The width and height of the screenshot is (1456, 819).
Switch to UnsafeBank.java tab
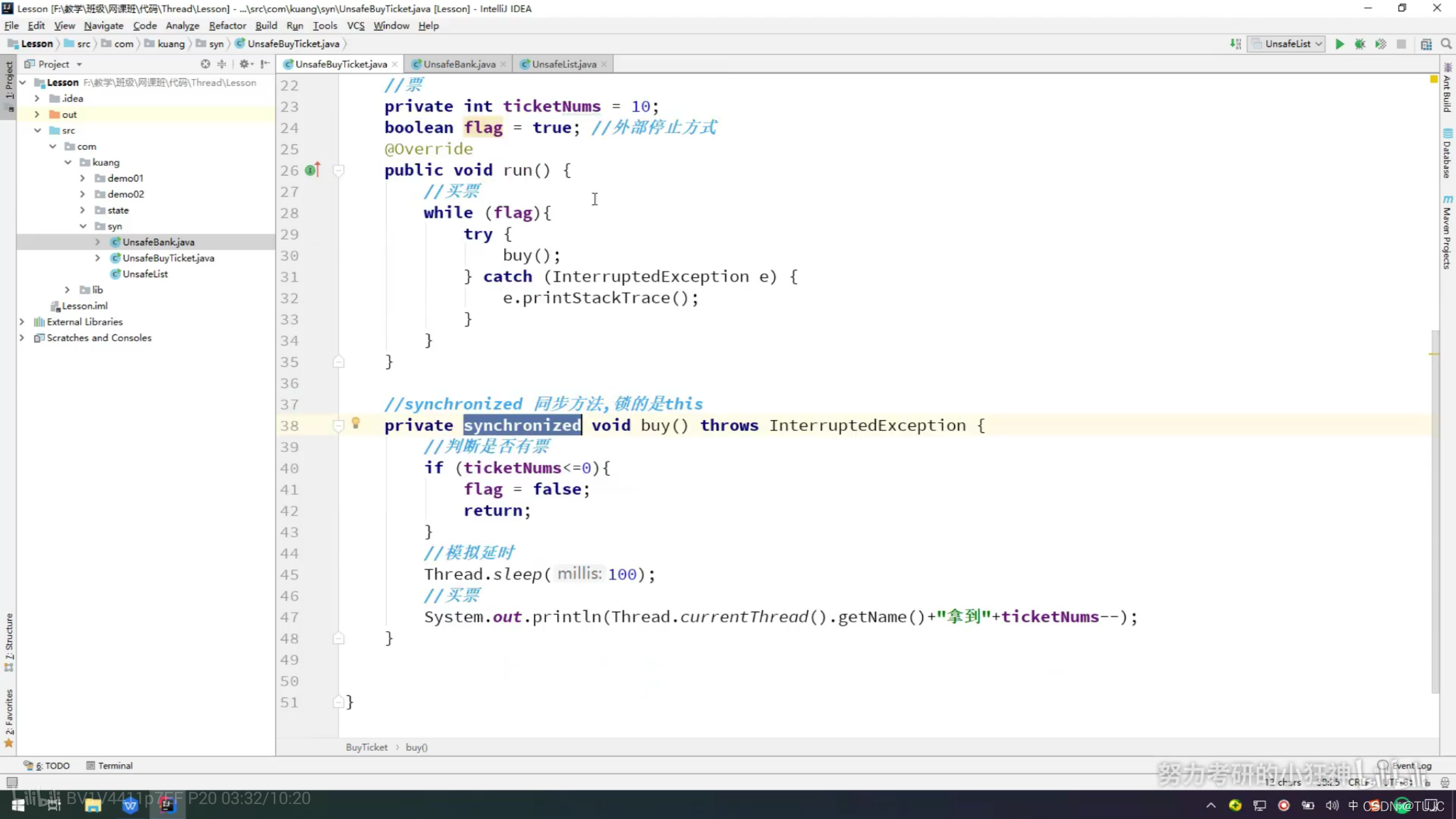459,63
